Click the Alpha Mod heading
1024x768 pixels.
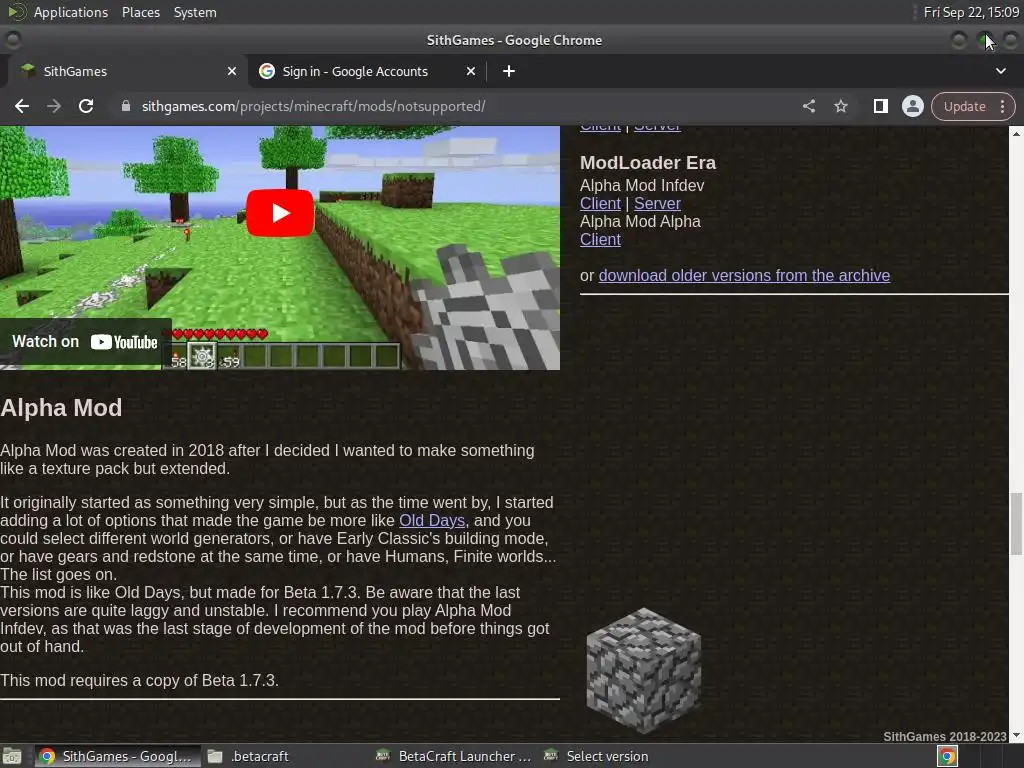tap(61, 408)
